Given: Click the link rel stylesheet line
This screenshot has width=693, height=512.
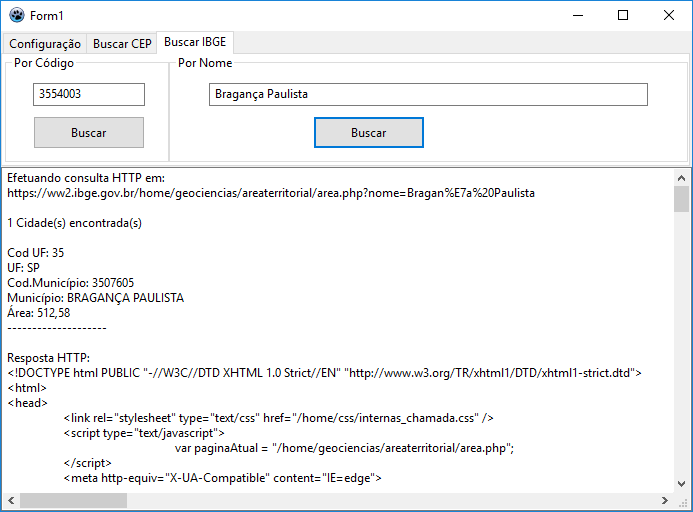Looking at the screenshot, I should [278, 418].
